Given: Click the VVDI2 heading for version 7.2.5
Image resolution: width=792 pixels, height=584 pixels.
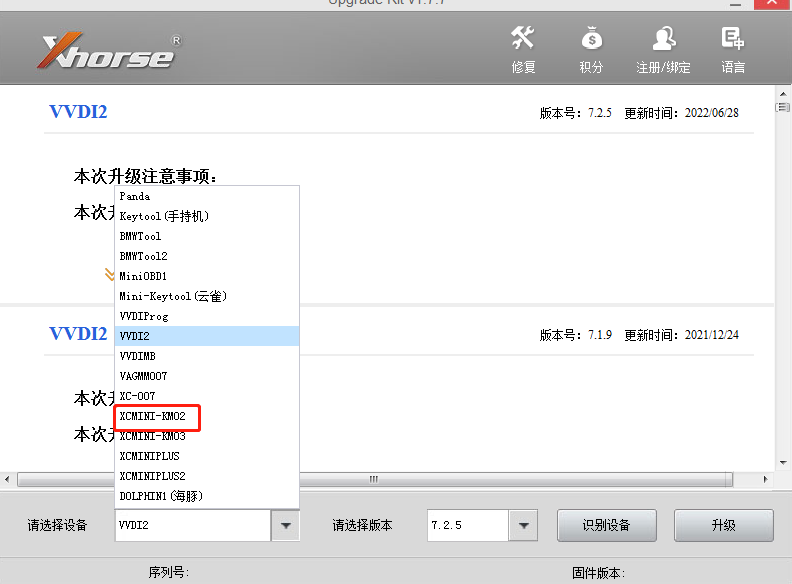Looking at the screenshot, I should click(78, 112).
